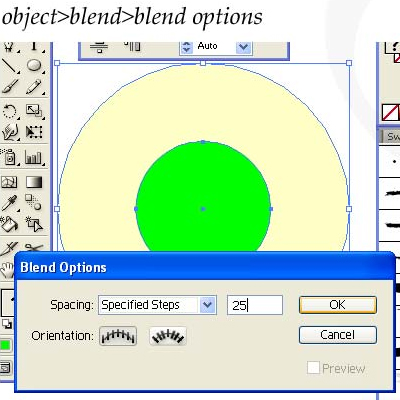This screenshot has height=400, width=400.
Task: Click the None swatch with red slash
Action: click(390, 112)
